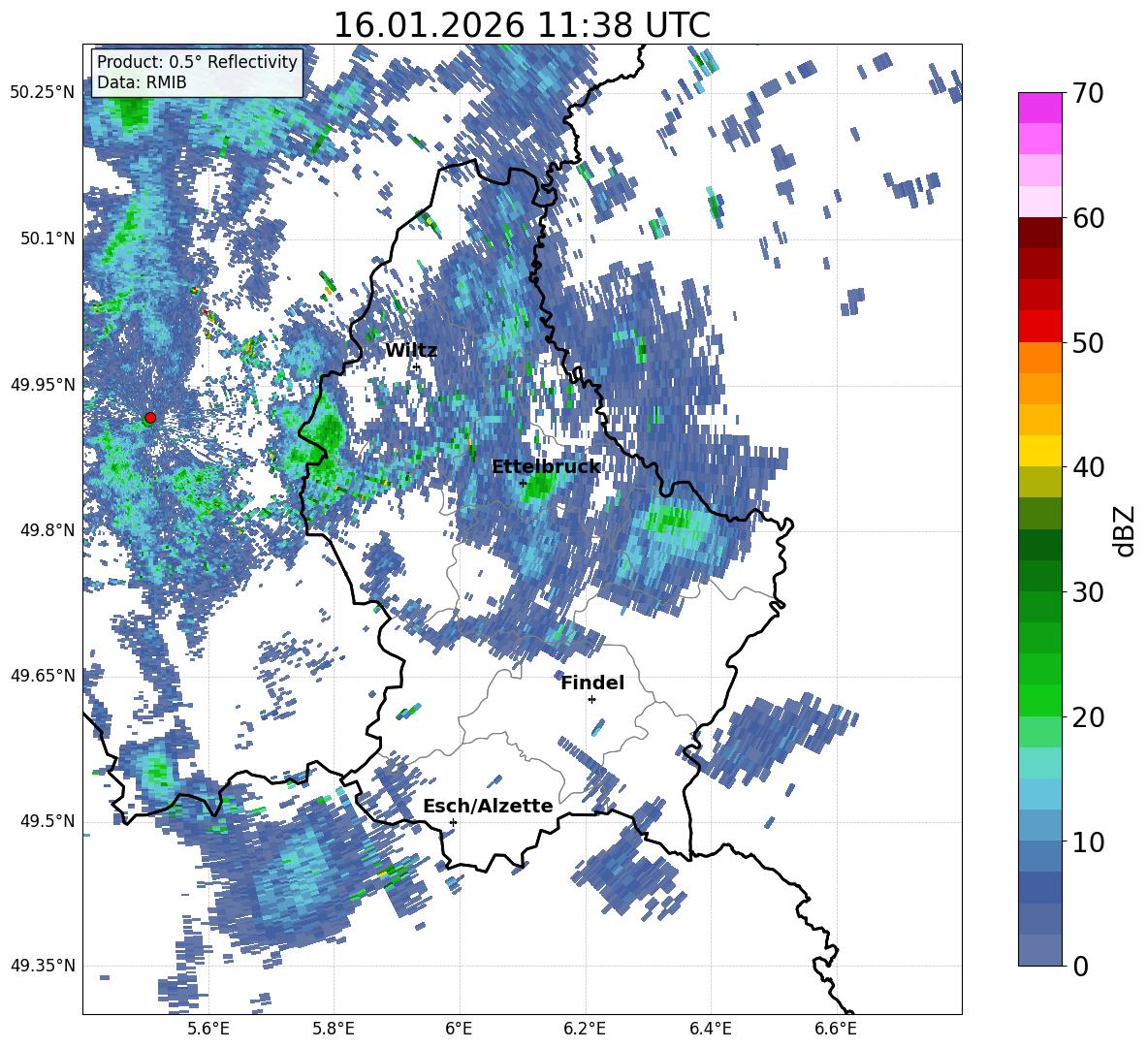Click the Findel location label

coord(592,683)
